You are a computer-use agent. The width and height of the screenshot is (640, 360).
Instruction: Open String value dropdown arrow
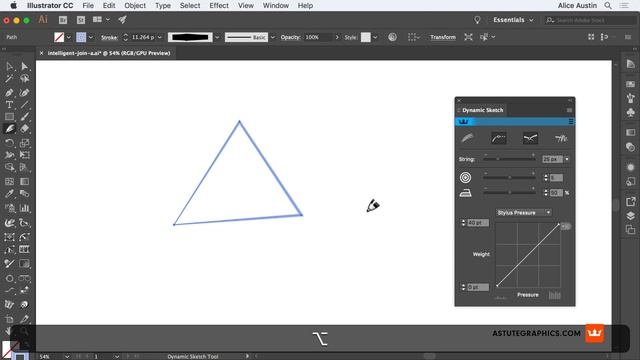[567, 159]
